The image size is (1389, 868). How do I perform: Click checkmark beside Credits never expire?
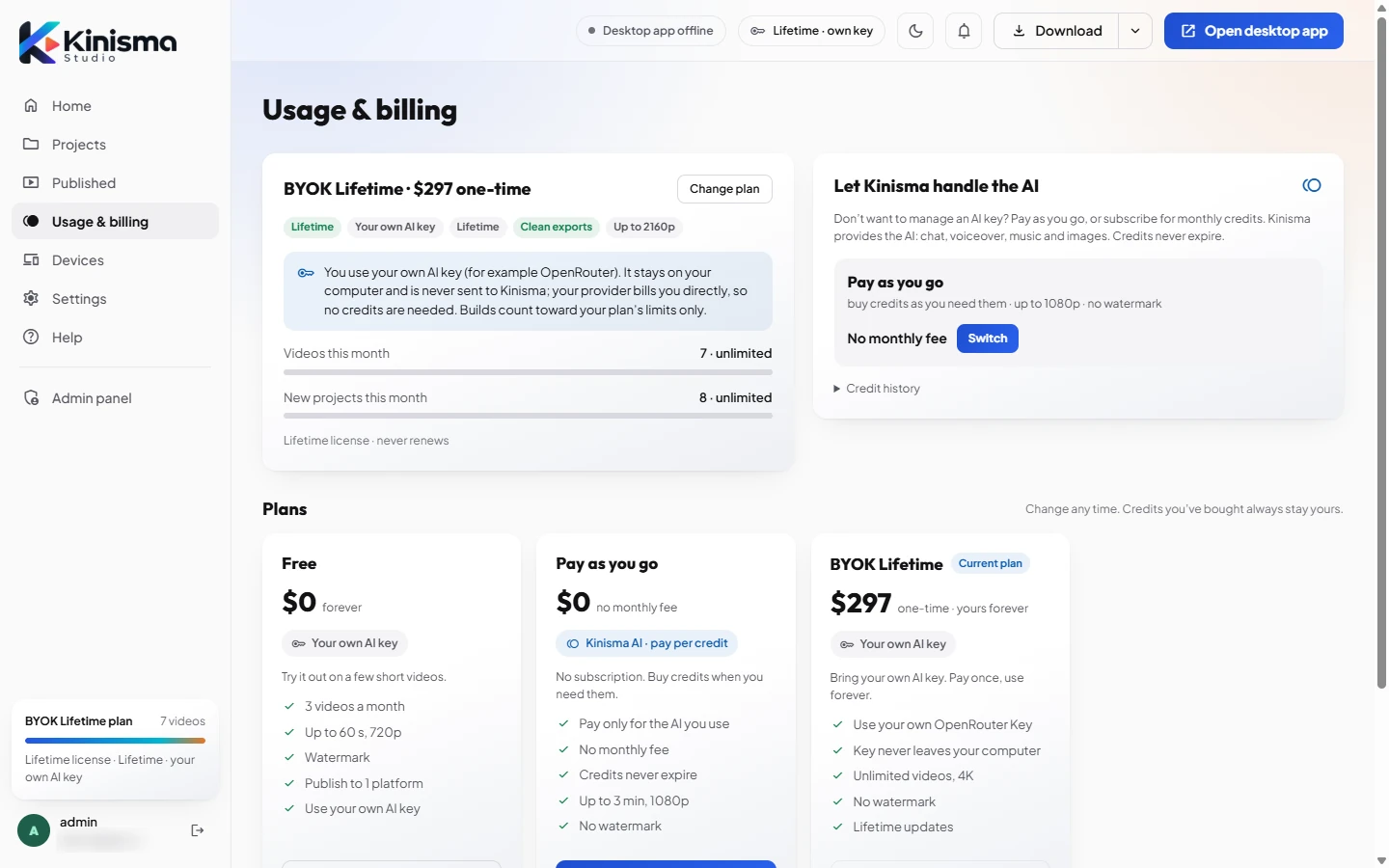[x=563, y=774]
